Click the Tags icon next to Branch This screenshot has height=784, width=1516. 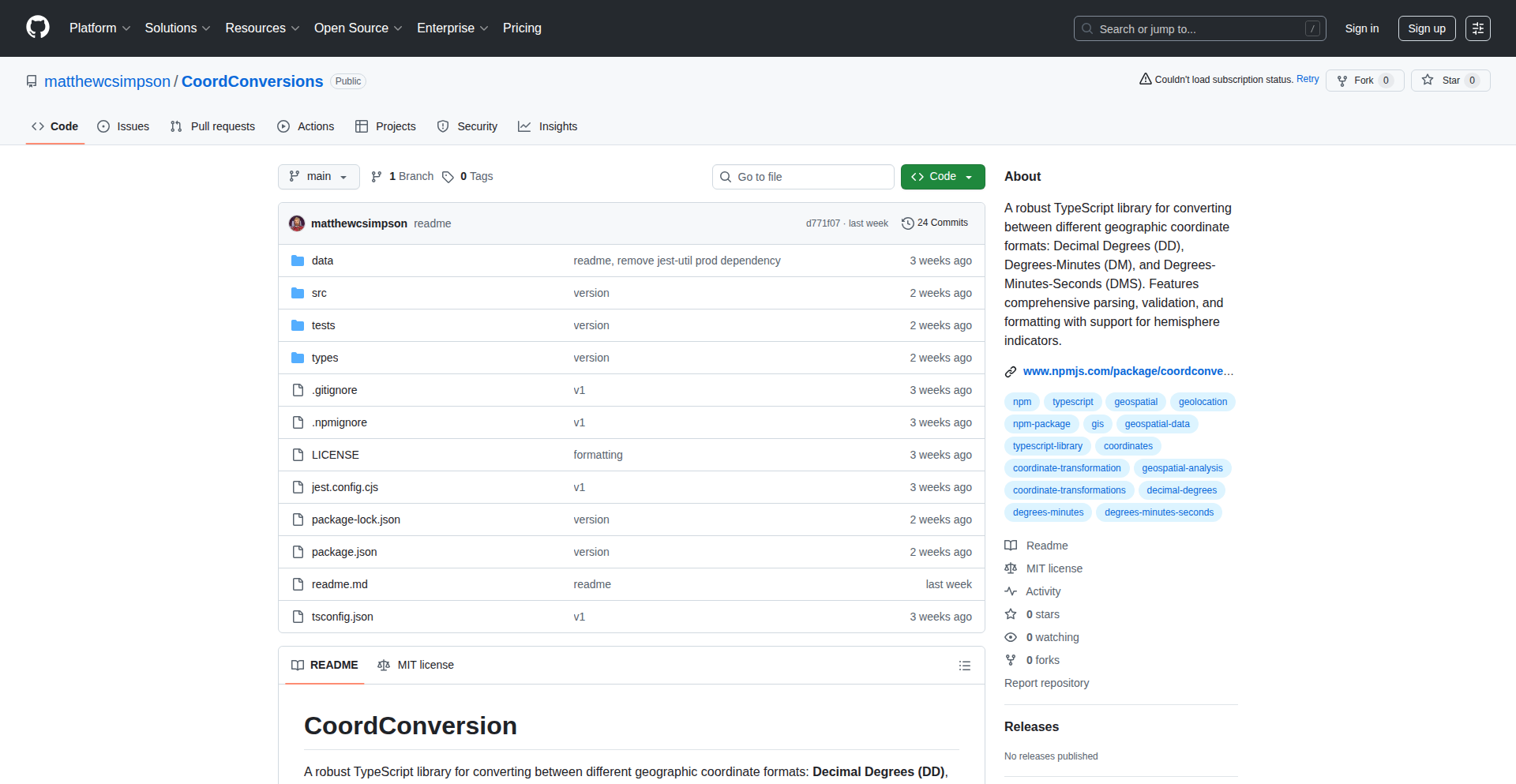(448, 177)
